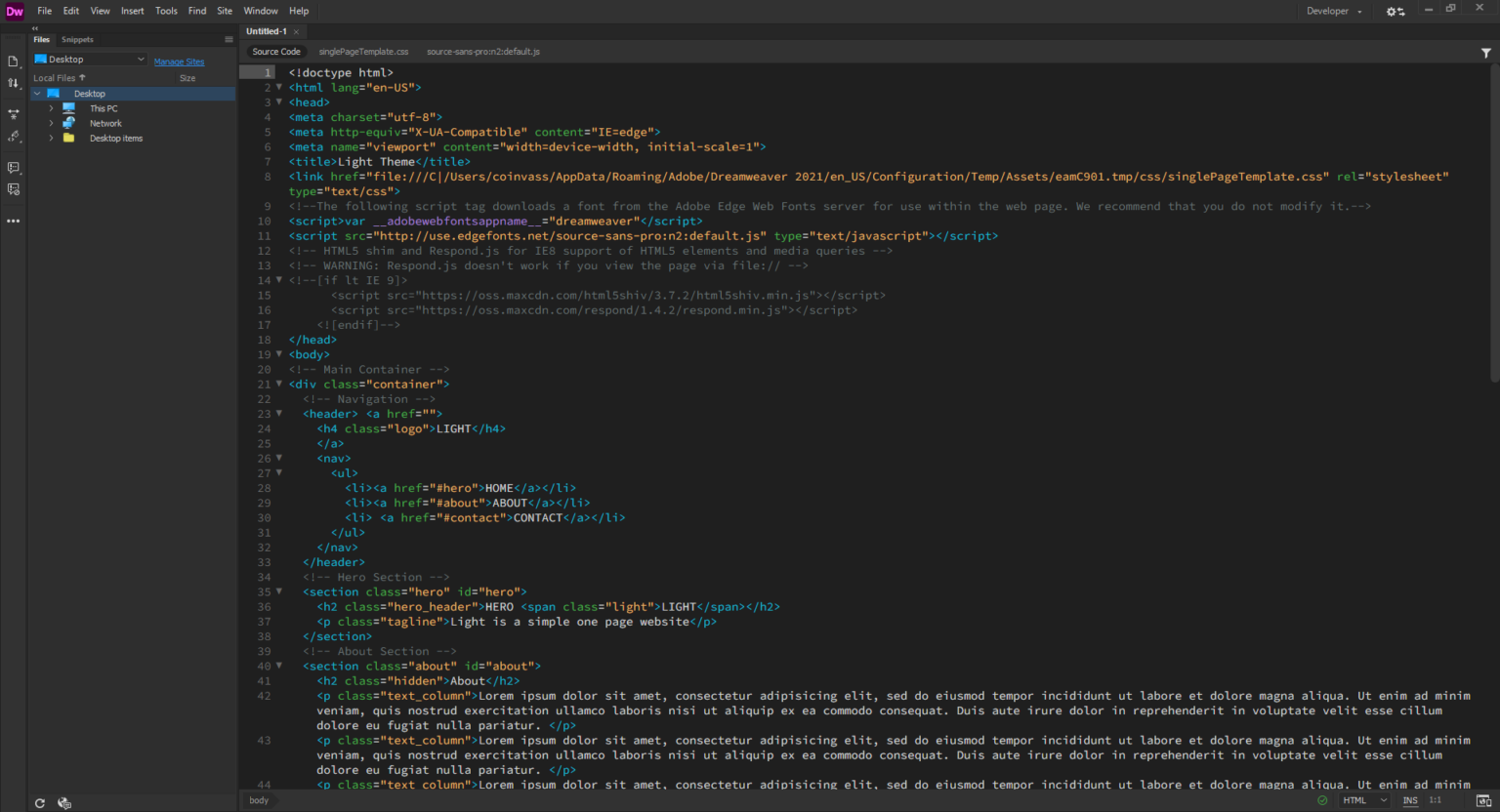Click the sync settings gear icon
The height and width of the screenshot is (812, 1500).
tap(1396, 12)
